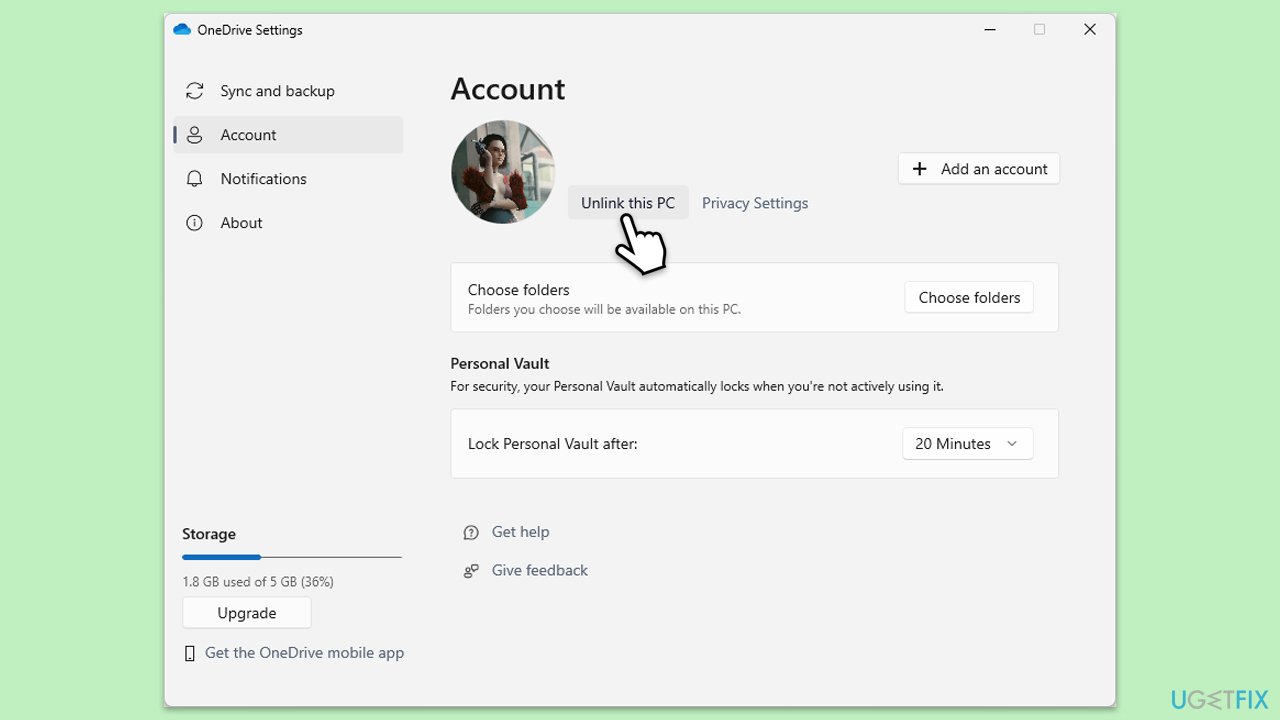Open the Privacy Settings link
The image size is (1280, 720).
pyautogui.click(x=755, y=203)
